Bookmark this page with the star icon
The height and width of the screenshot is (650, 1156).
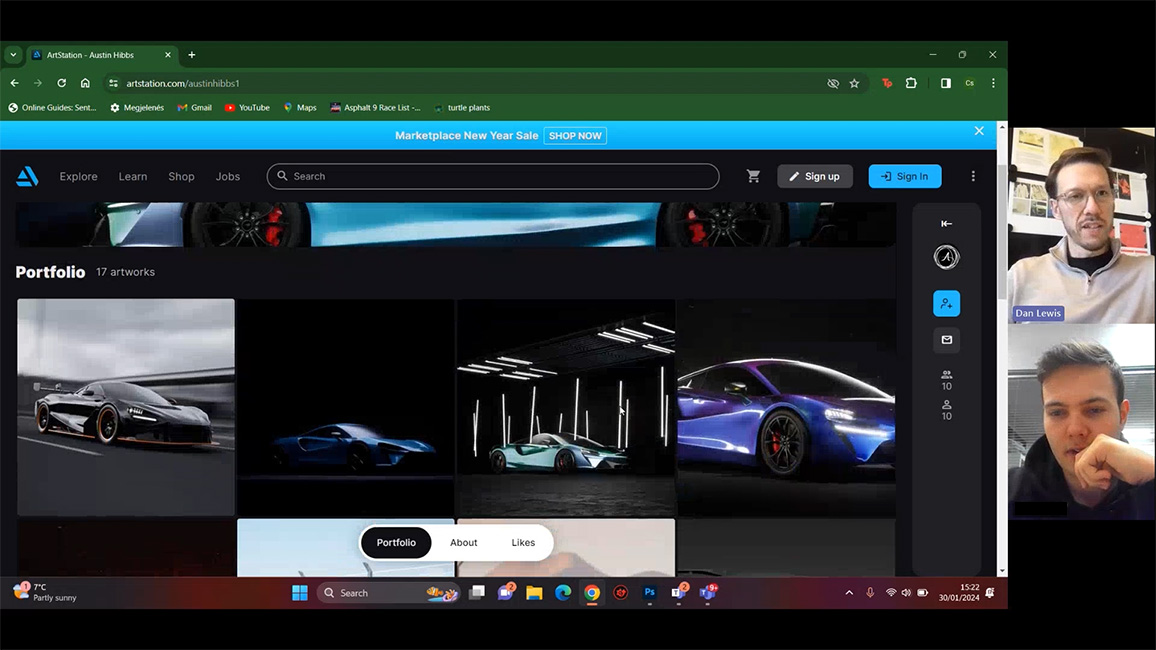(854, 83)
